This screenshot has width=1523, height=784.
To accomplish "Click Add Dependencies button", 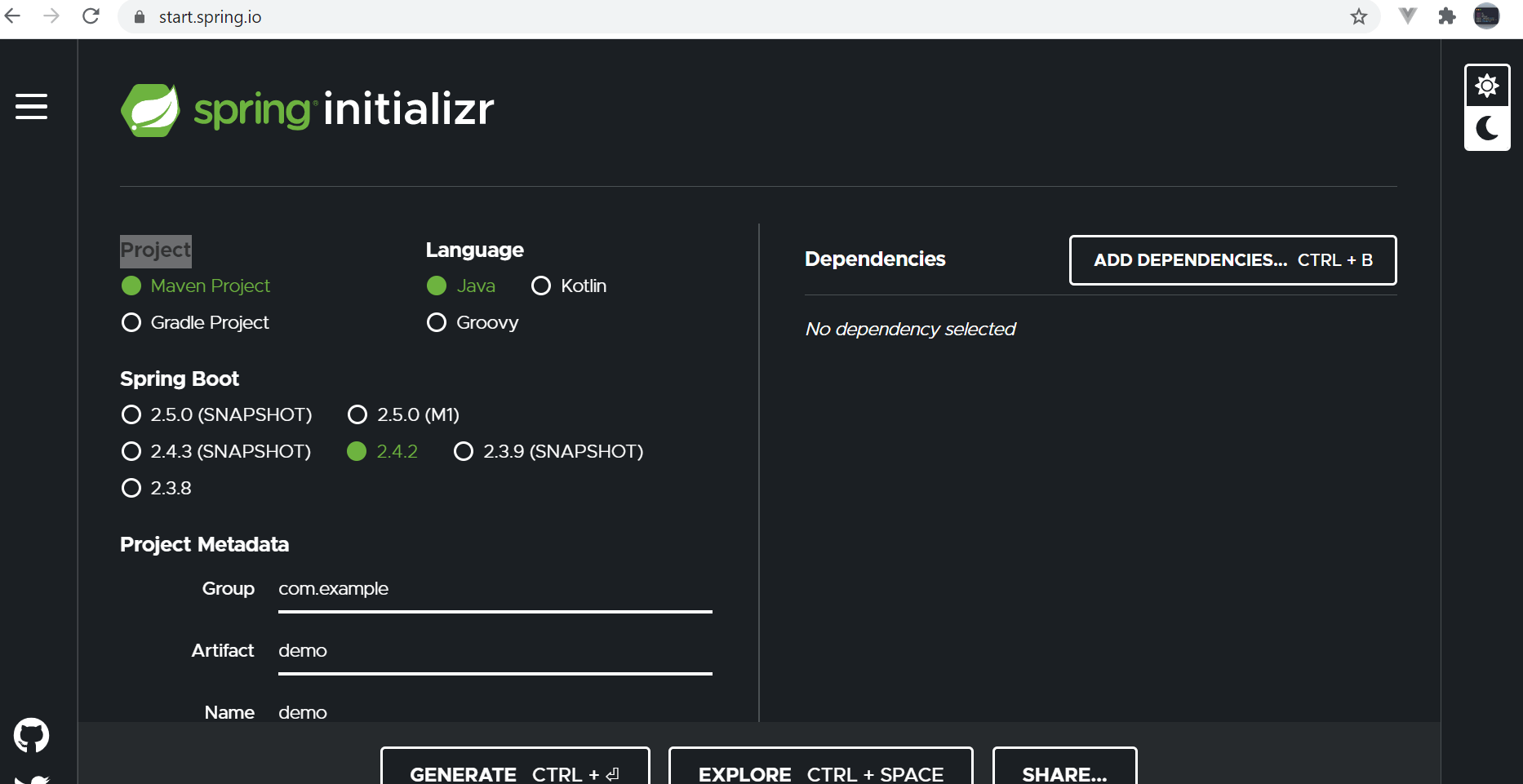I will [1232, 260].
